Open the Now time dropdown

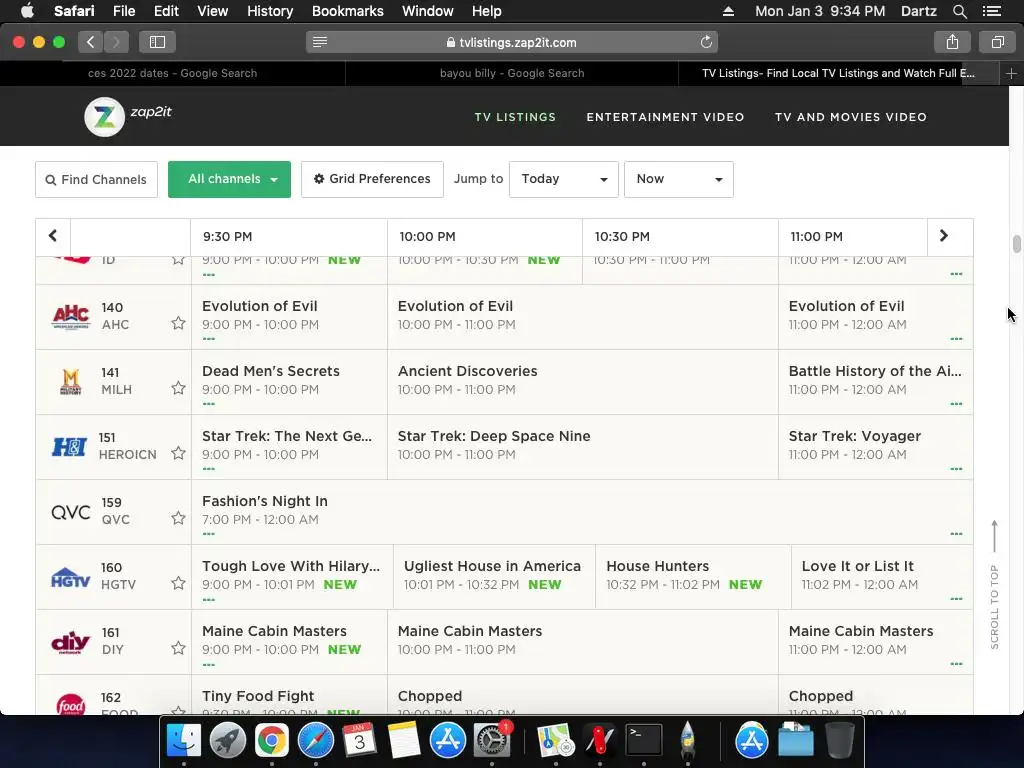point(679,179)
